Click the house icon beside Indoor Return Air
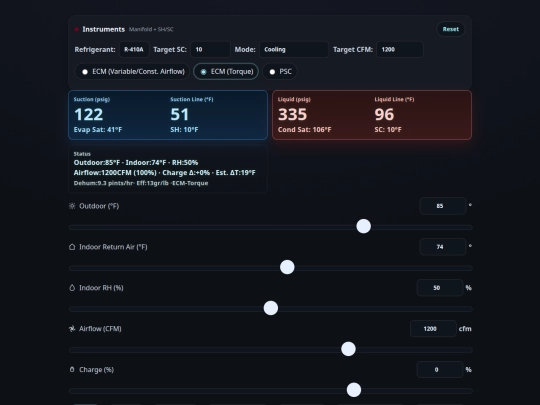Image resolution: width=540 pixels, height=405 pixels. (x=72, y=247)
